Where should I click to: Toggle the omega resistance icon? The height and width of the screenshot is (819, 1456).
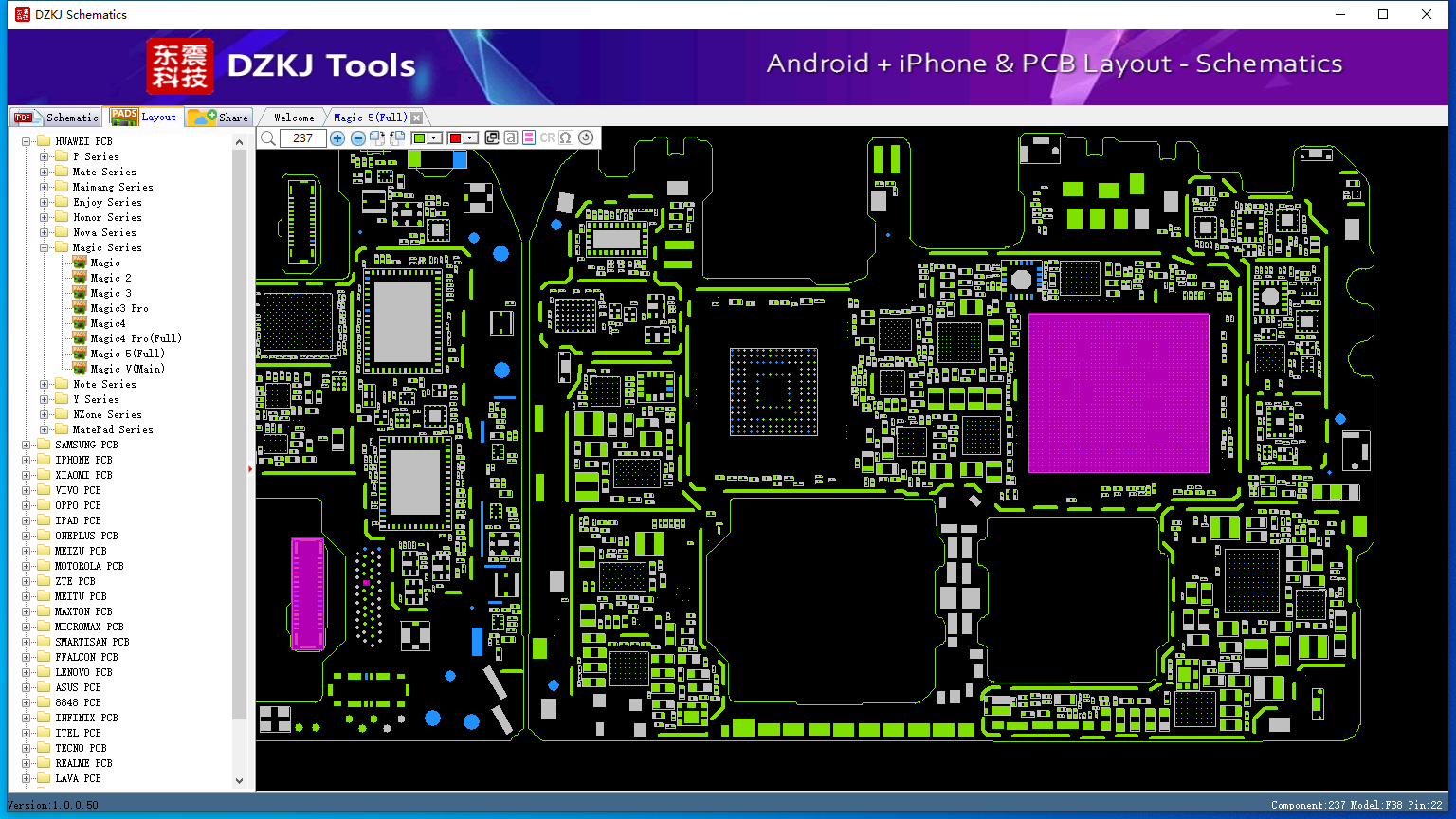click(x=566, y=138)
